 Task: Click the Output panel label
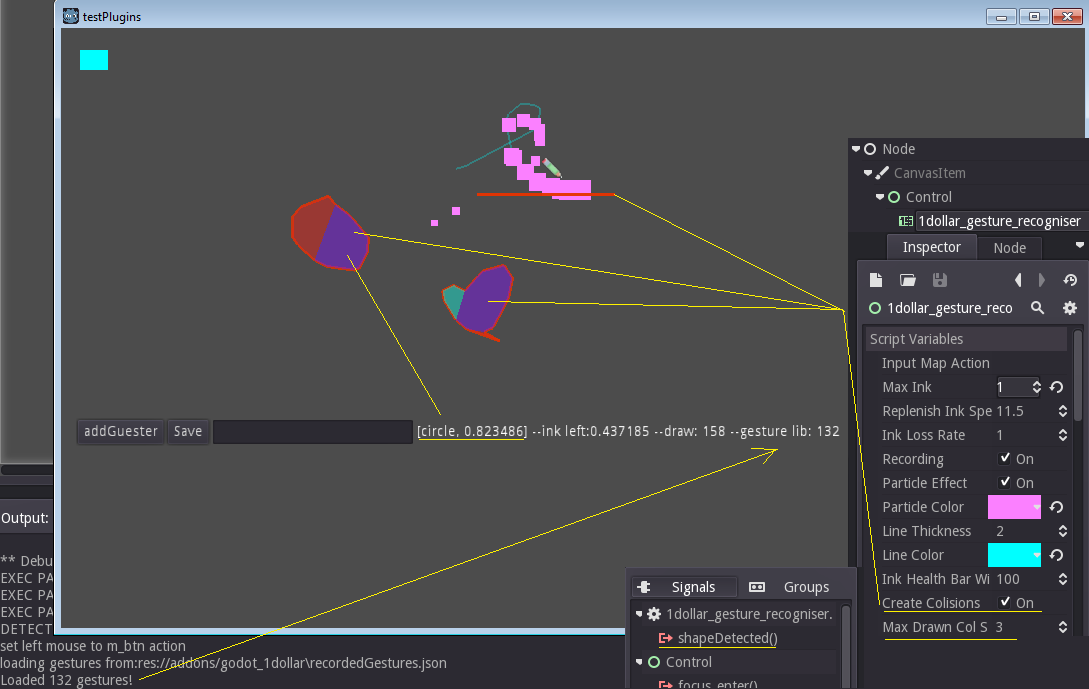point(25,518)
